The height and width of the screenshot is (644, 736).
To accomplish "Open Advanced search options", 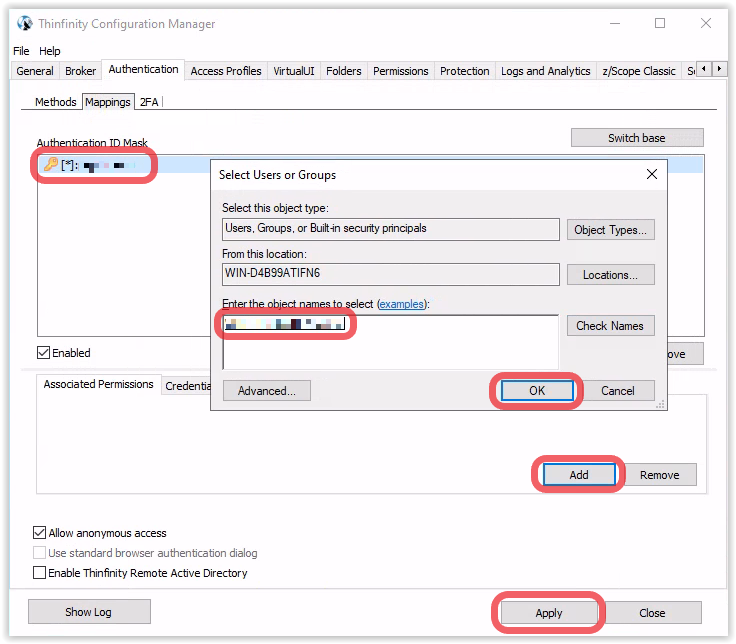I will [x=267, y=391].
